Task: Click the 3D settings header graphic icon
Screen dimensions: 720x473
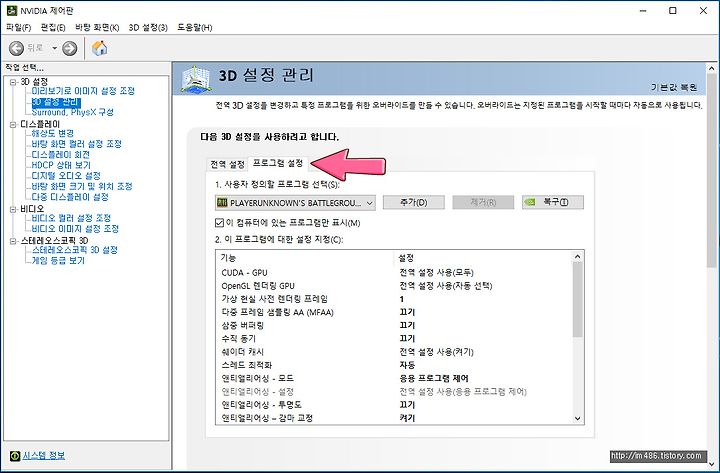Action: (x=196, y=79)
